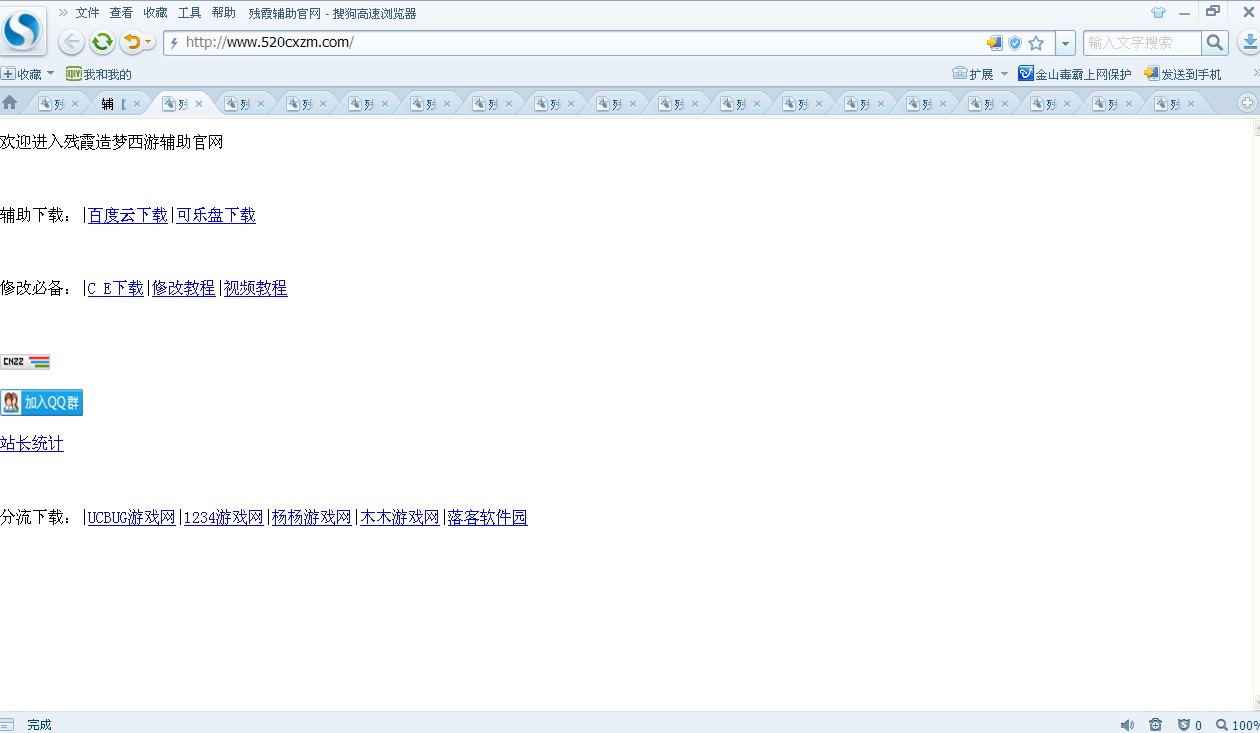Click 金山毒霸上网保护 extension

pyautogui.click(x=1075, y=74)
